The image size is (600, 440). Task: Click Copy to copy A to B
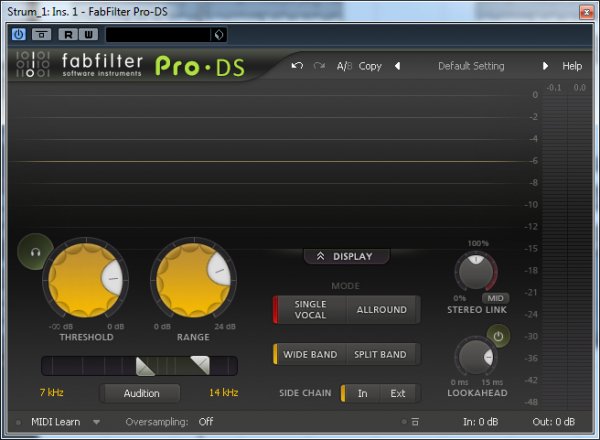click(370, 66)
